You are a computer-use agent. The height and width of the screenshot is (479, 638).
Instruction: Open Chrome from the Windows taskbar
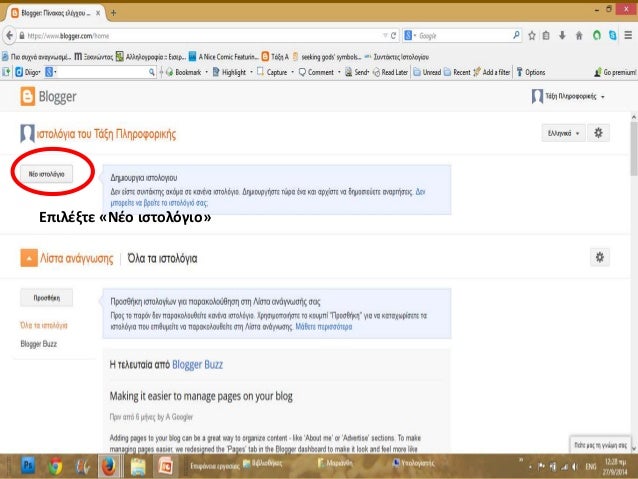54,465
